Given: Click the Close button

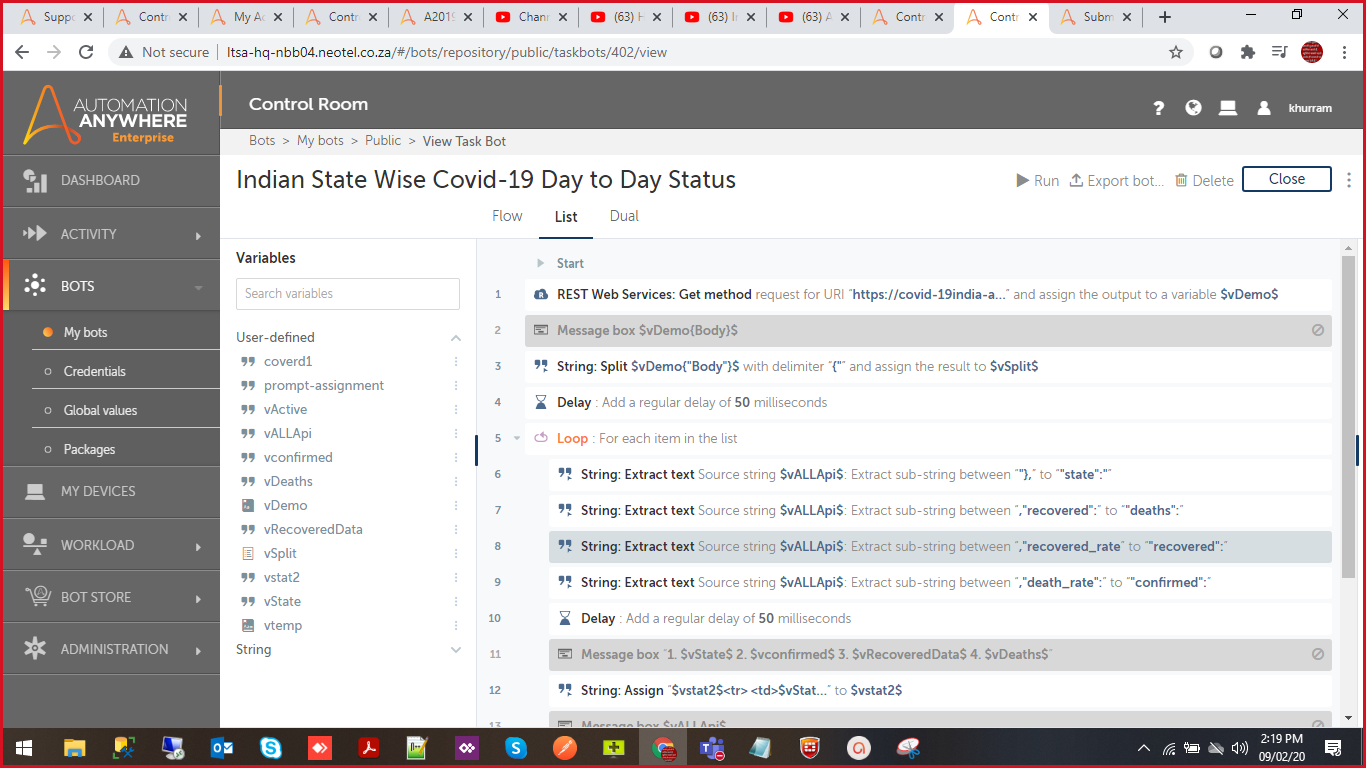Looking at the screenshot, I should pos(1287,179).
